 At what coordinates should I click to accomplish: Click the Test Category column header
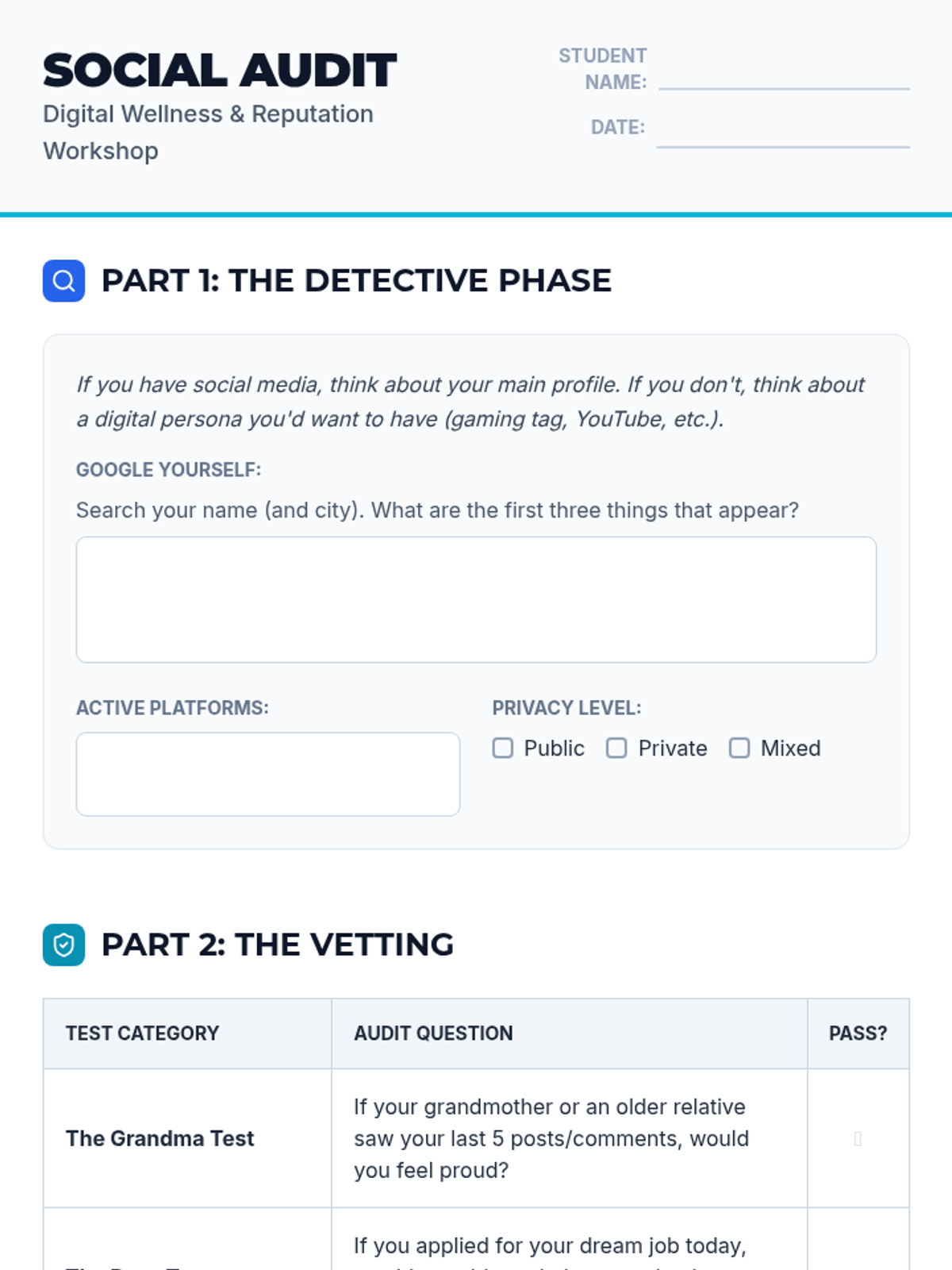(142, 1033)
